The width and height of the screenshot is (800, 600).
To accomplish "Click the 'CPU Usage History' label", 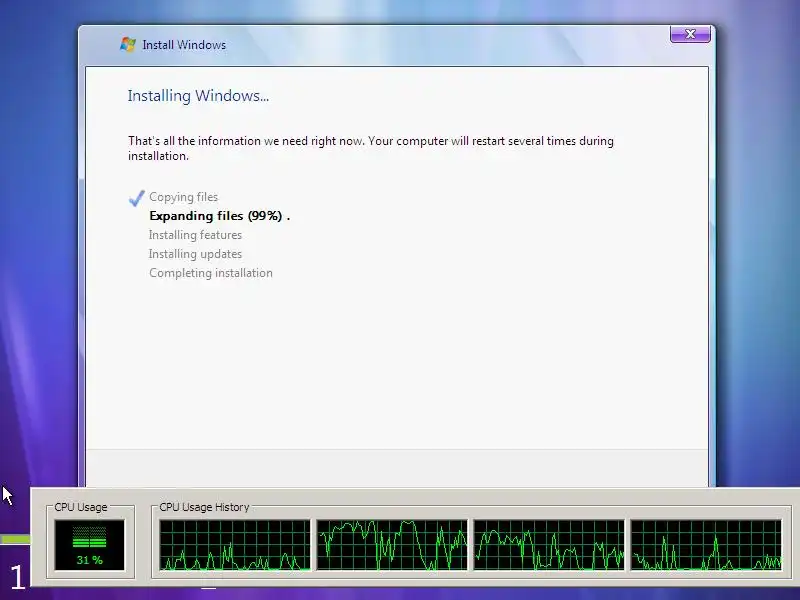I will [204, 507].
